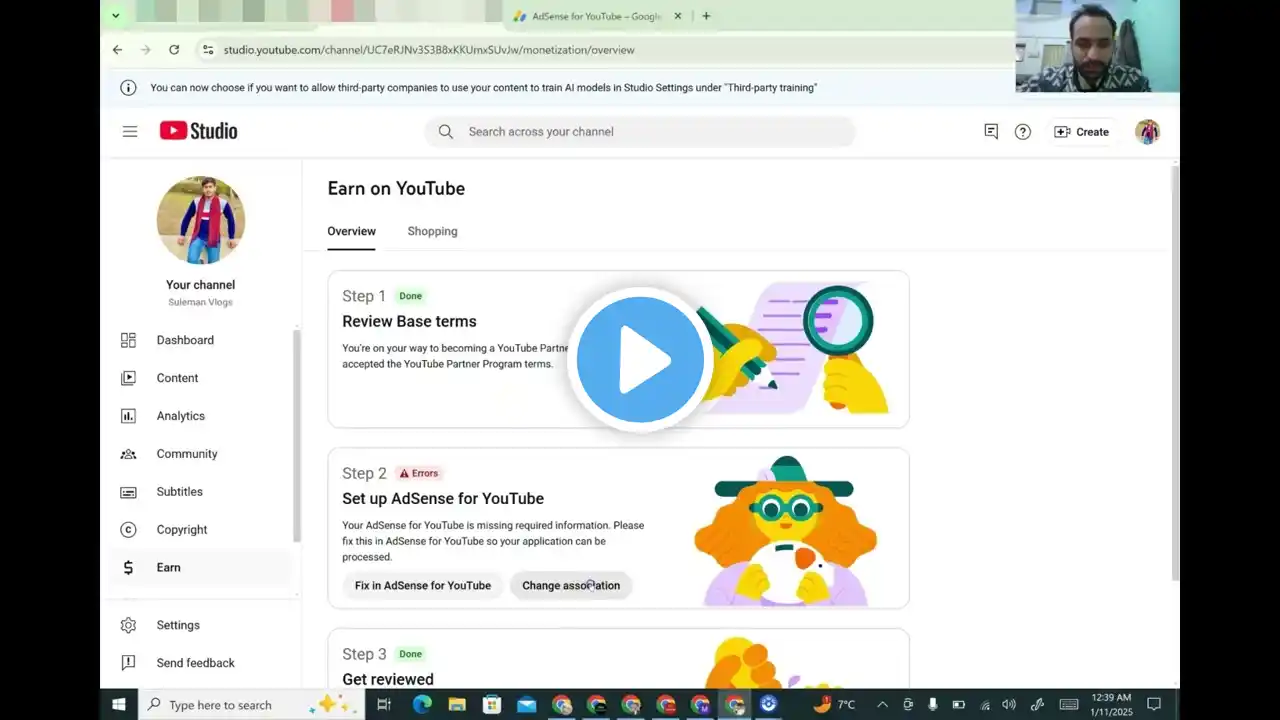
Task: Switch to the Overview tab
Action: [351, 231]
